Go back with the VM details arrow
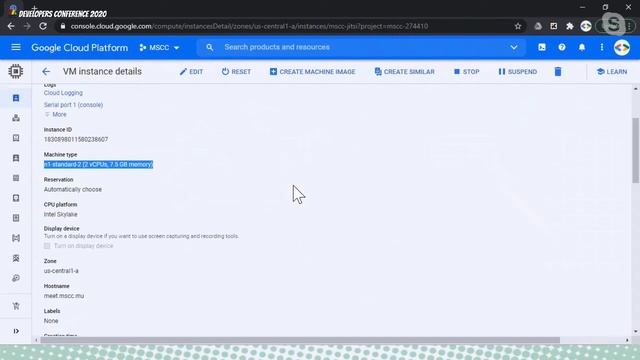 point(46,71)
